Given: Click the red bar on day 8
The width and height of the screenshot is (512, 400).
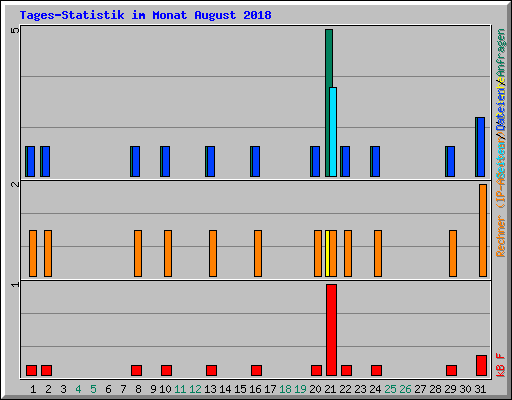Looking at the screenshot, I should 136,370.
